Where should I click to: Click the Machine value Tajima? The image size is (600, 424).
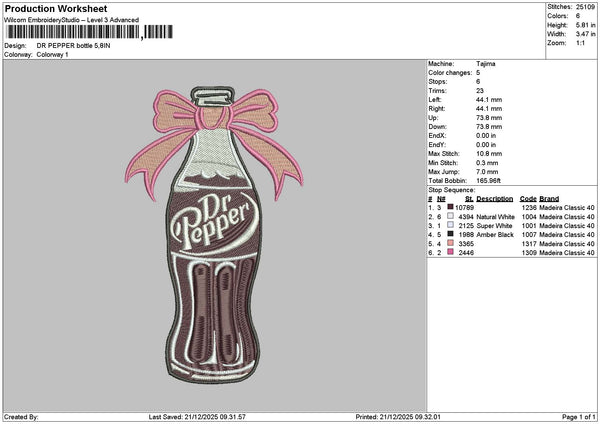point(486,64)
